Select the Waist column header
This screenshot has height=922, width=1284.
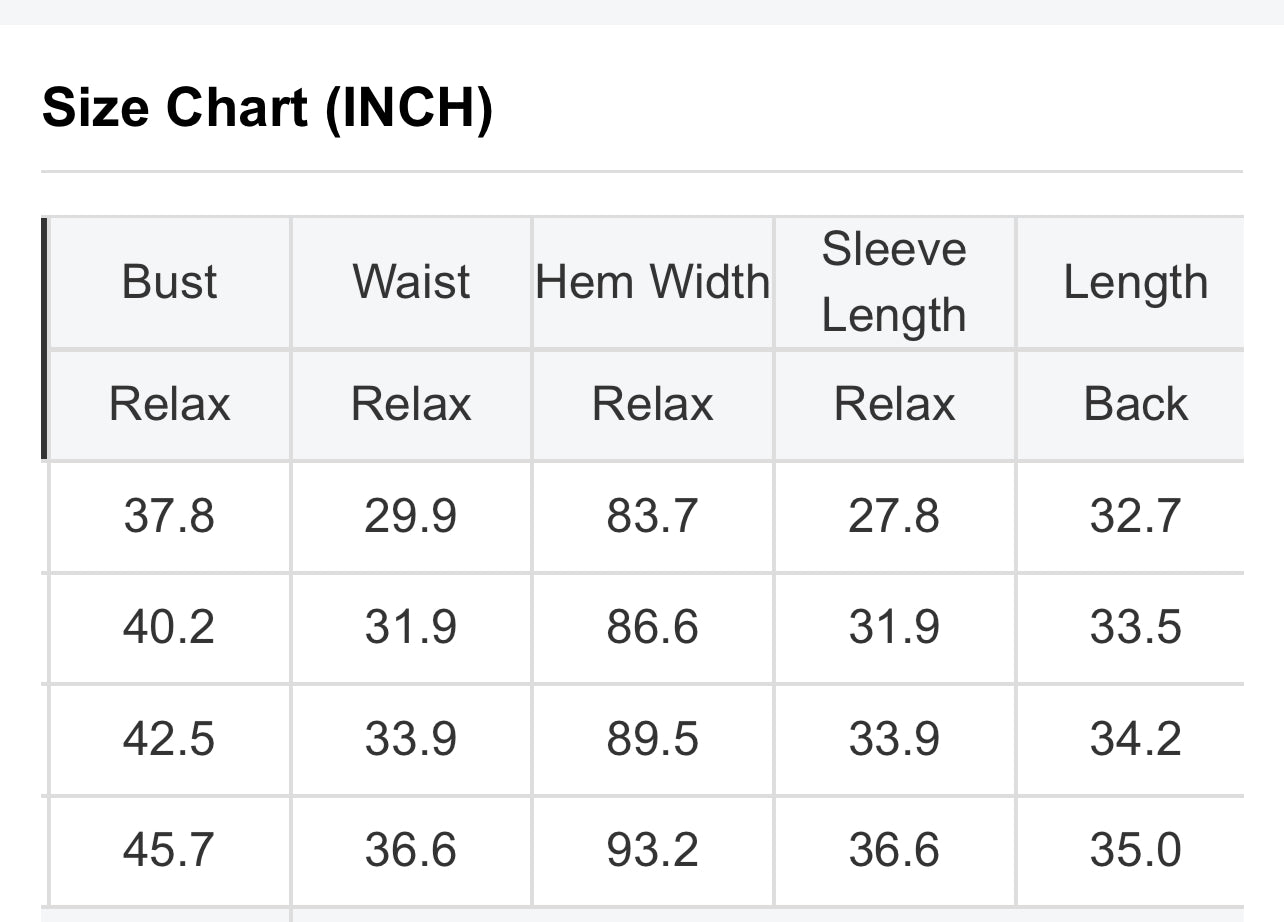(411, 282)
